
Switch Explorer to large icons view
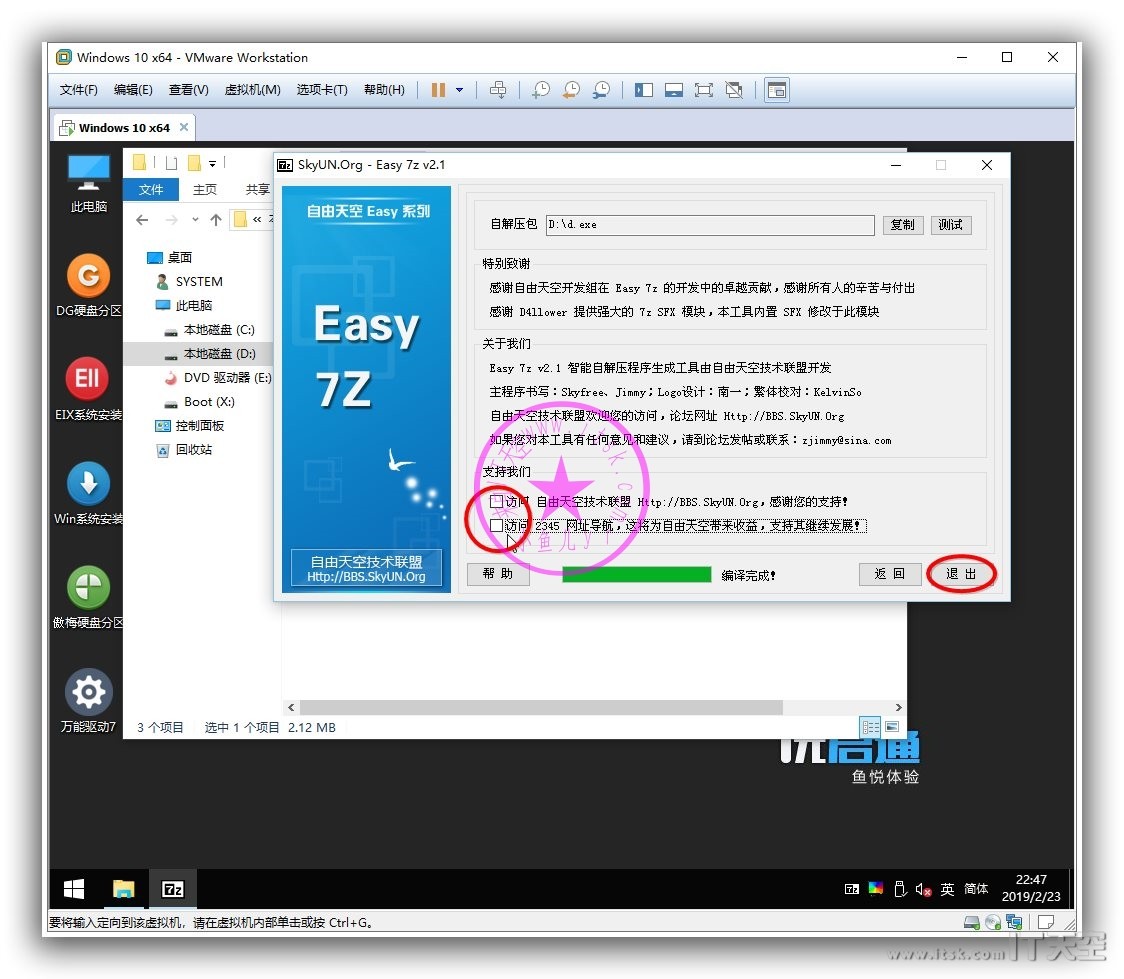pyautogui.click(x=892, y=727)
